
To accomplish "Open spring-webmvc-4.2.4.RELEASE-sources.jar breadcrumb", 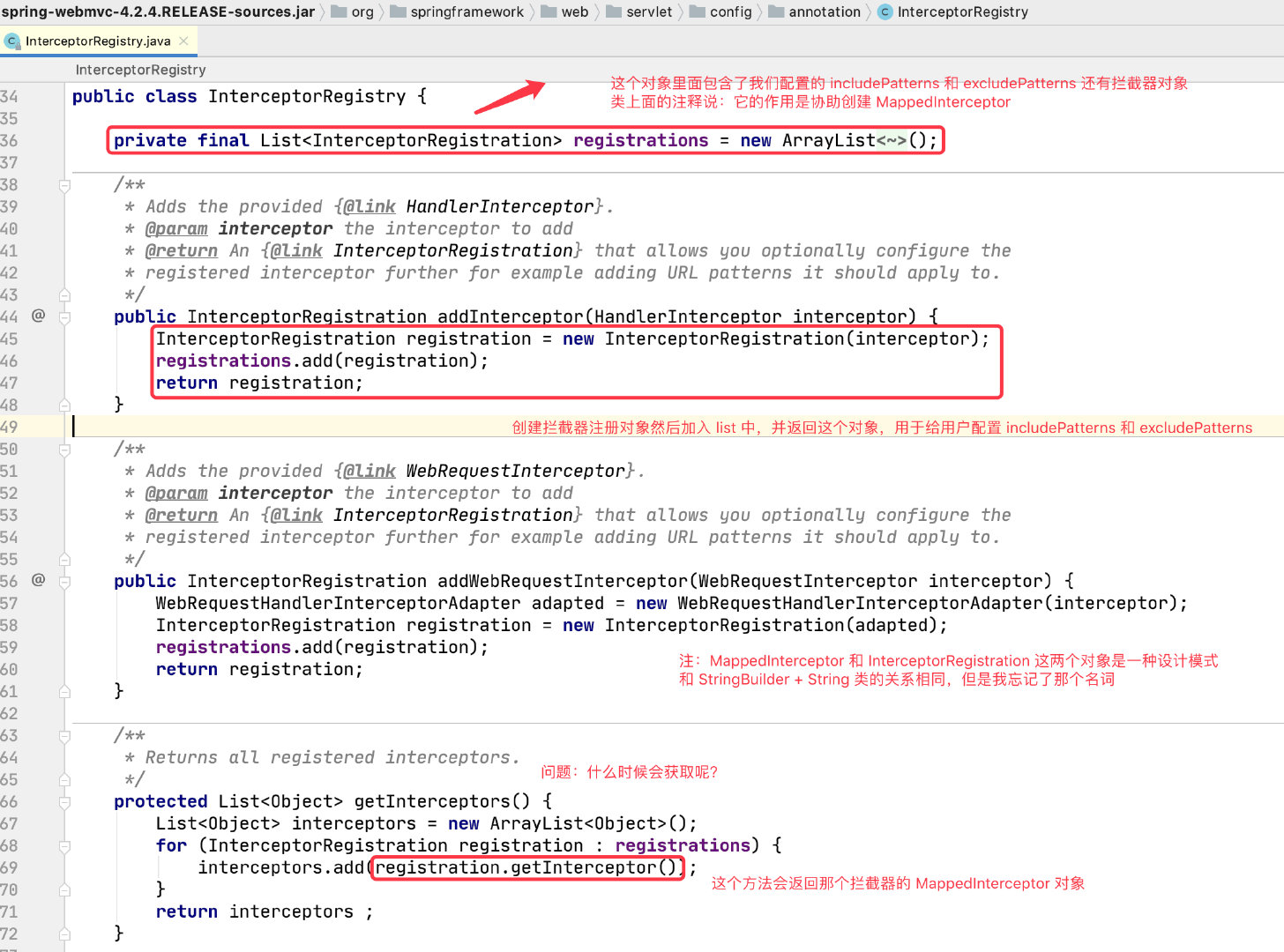I will 158,11.
